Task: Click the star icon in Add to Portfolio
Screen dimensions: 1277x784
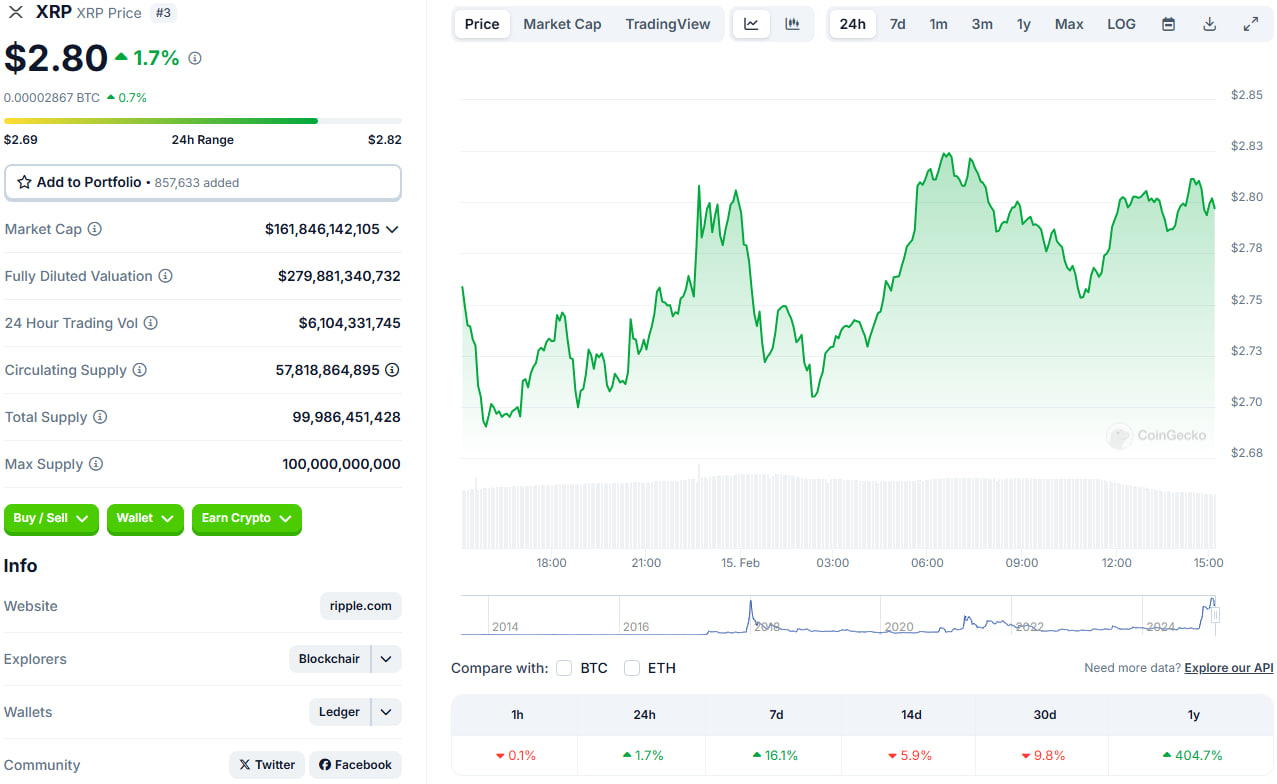Action: pyautogui.click(x=24, y=183)
